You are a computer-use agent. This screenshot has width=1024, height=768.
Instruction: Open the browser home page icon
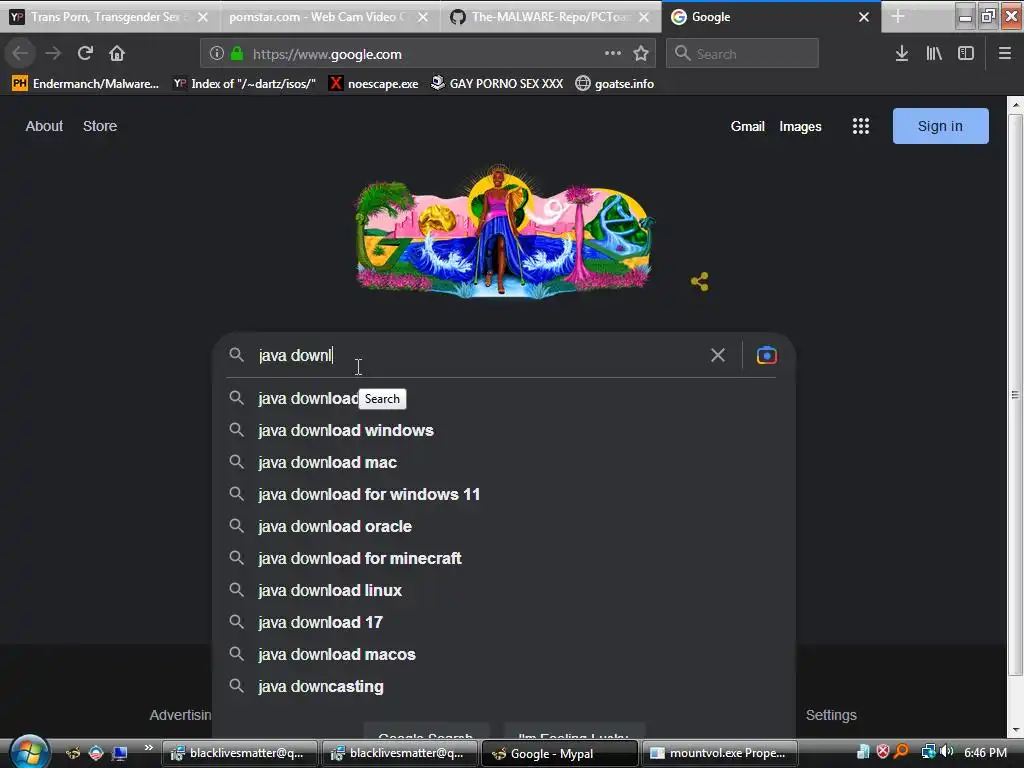(117, 54)
